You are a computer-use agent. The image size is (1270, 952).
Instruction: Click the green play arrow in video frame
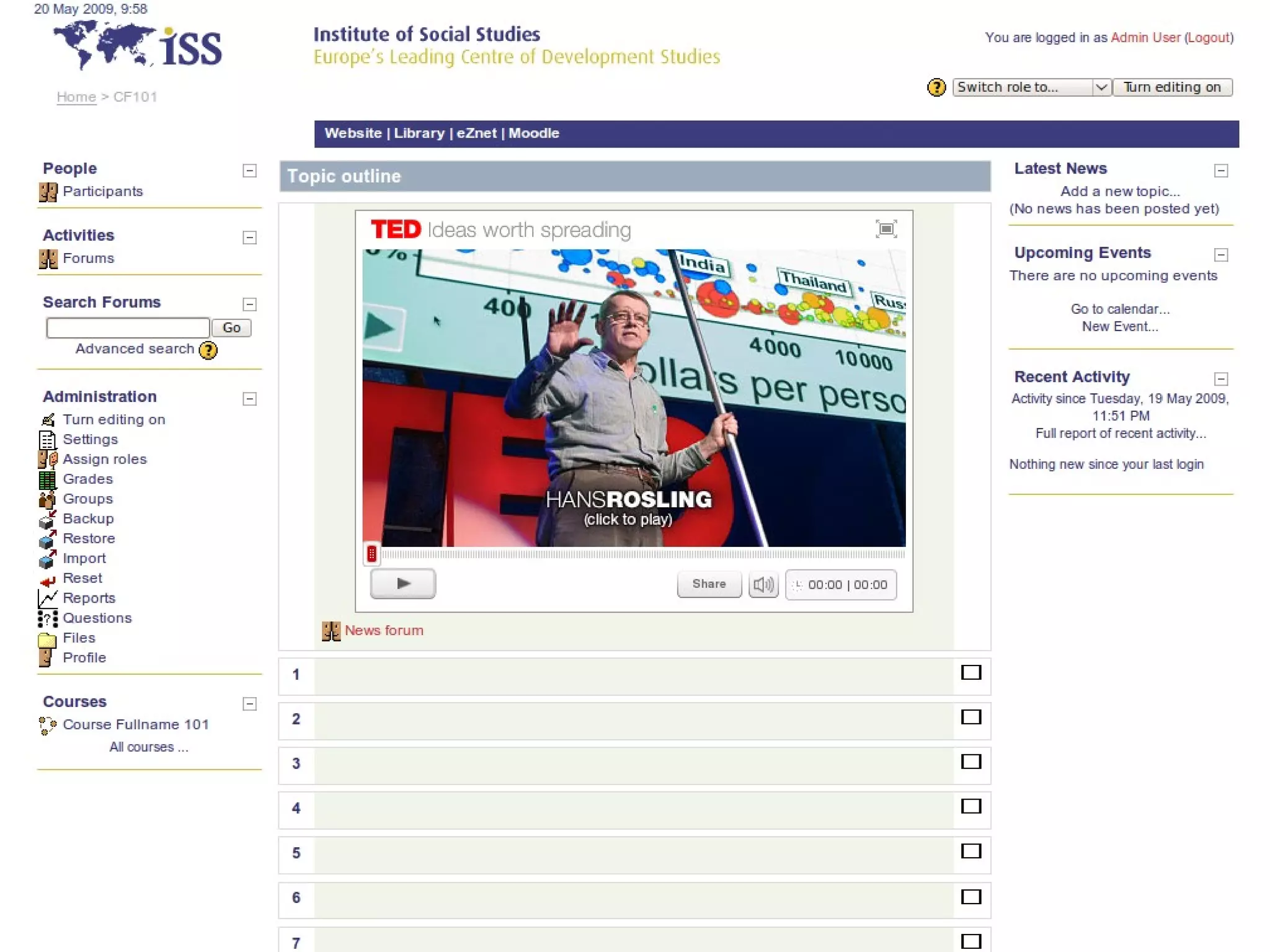click(x=380, y=327)
